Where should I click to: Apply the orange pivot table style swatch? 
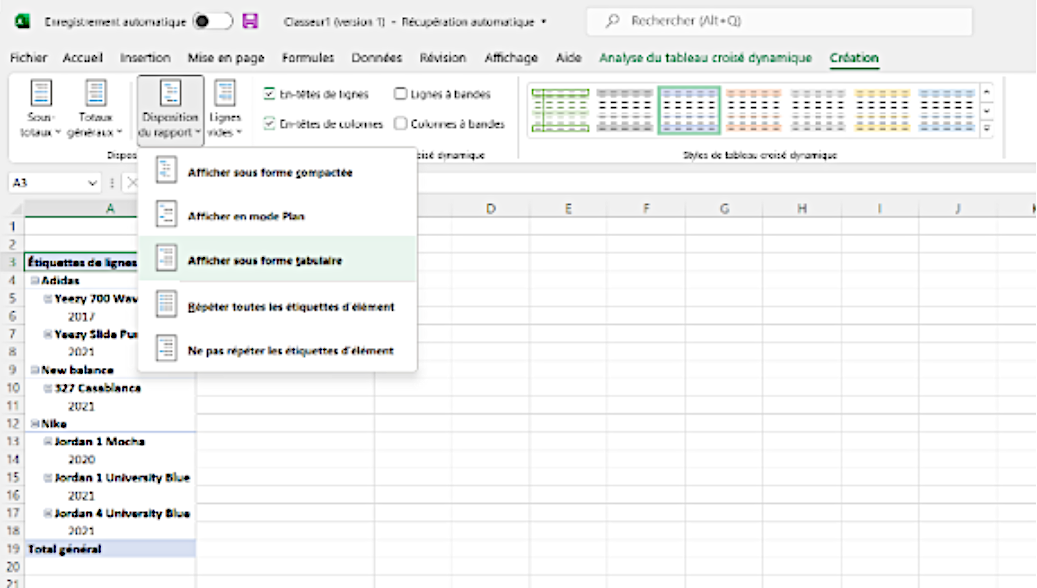[754, 110]
